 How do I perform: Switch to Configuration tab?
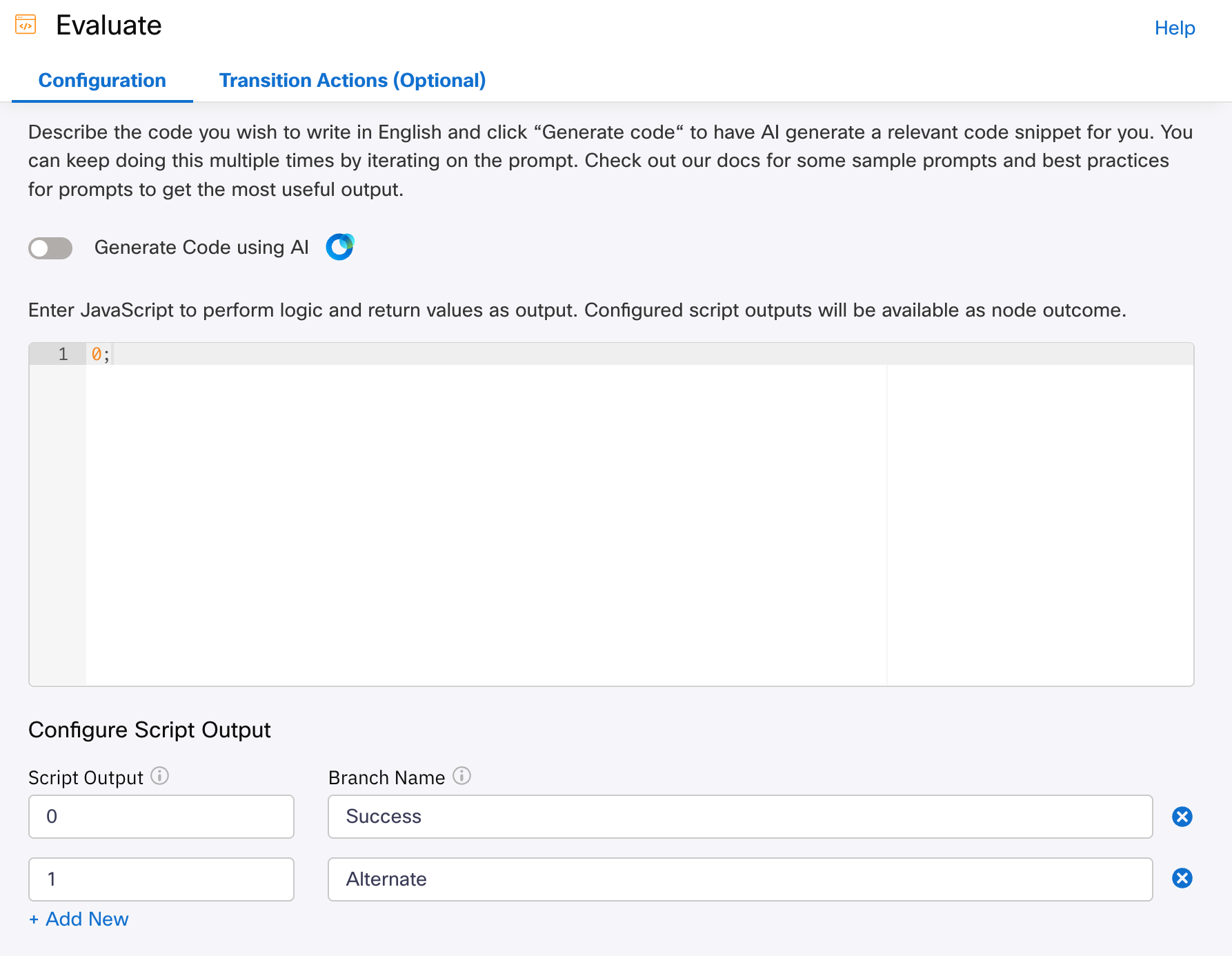click(102, 81)
